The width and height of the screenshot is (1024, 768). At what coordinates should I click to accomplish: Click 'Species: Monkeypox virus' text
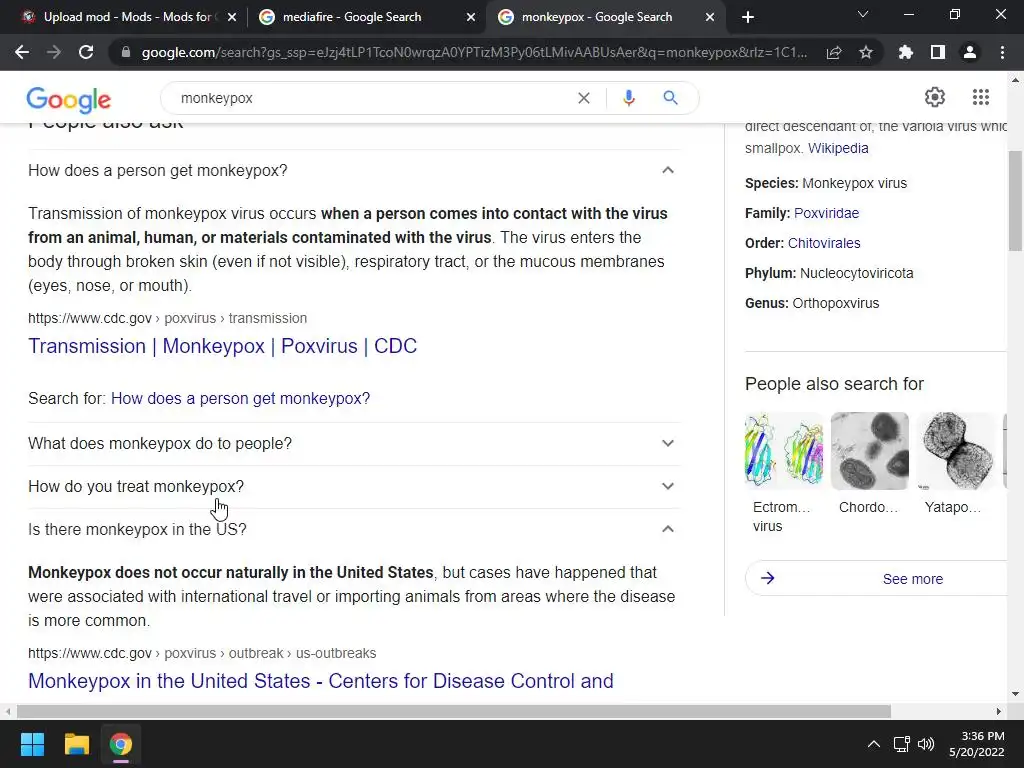click(x=825, y=183)
